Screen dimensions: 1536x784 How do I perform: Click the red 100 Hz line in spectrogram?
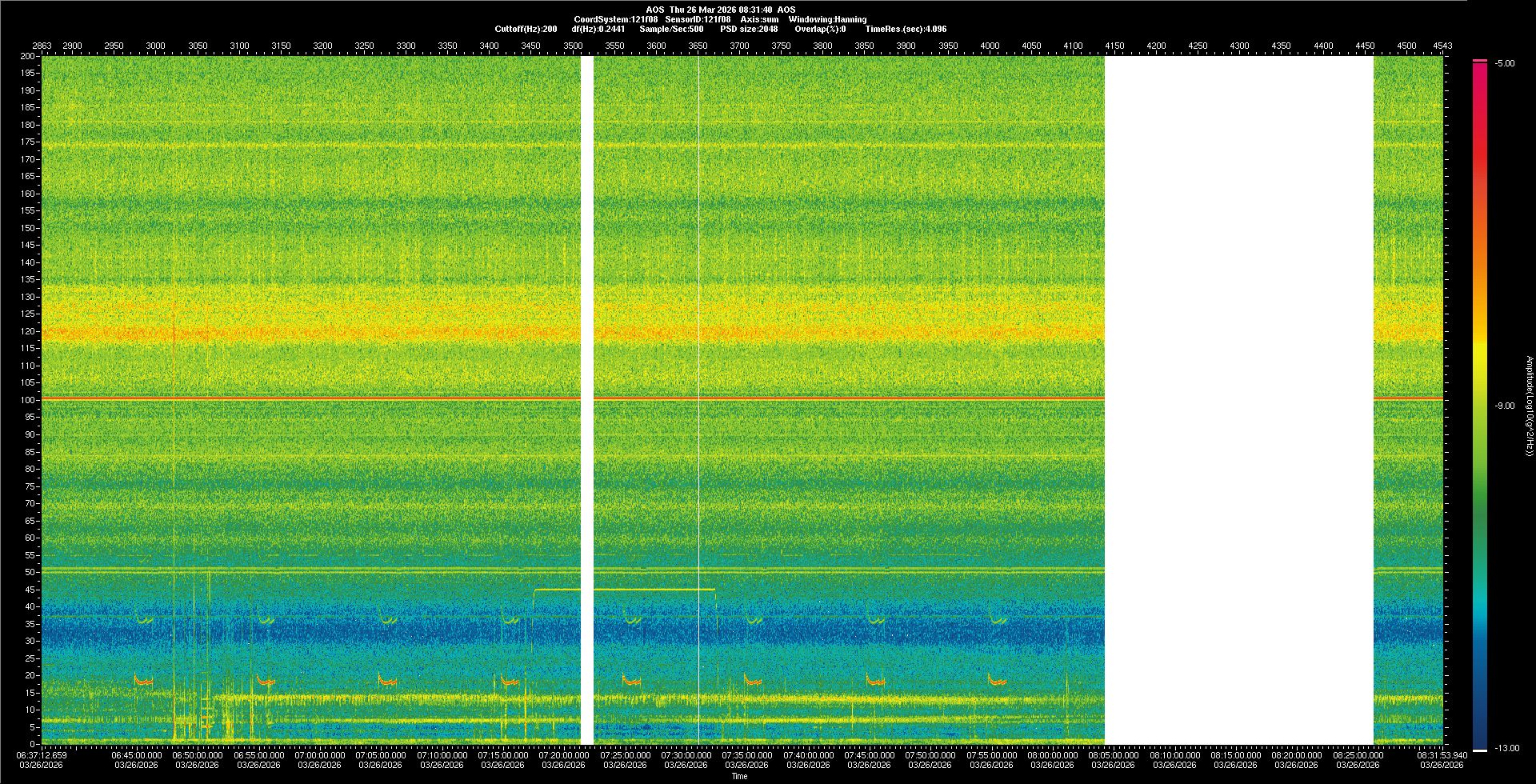[x=320, y=398]
